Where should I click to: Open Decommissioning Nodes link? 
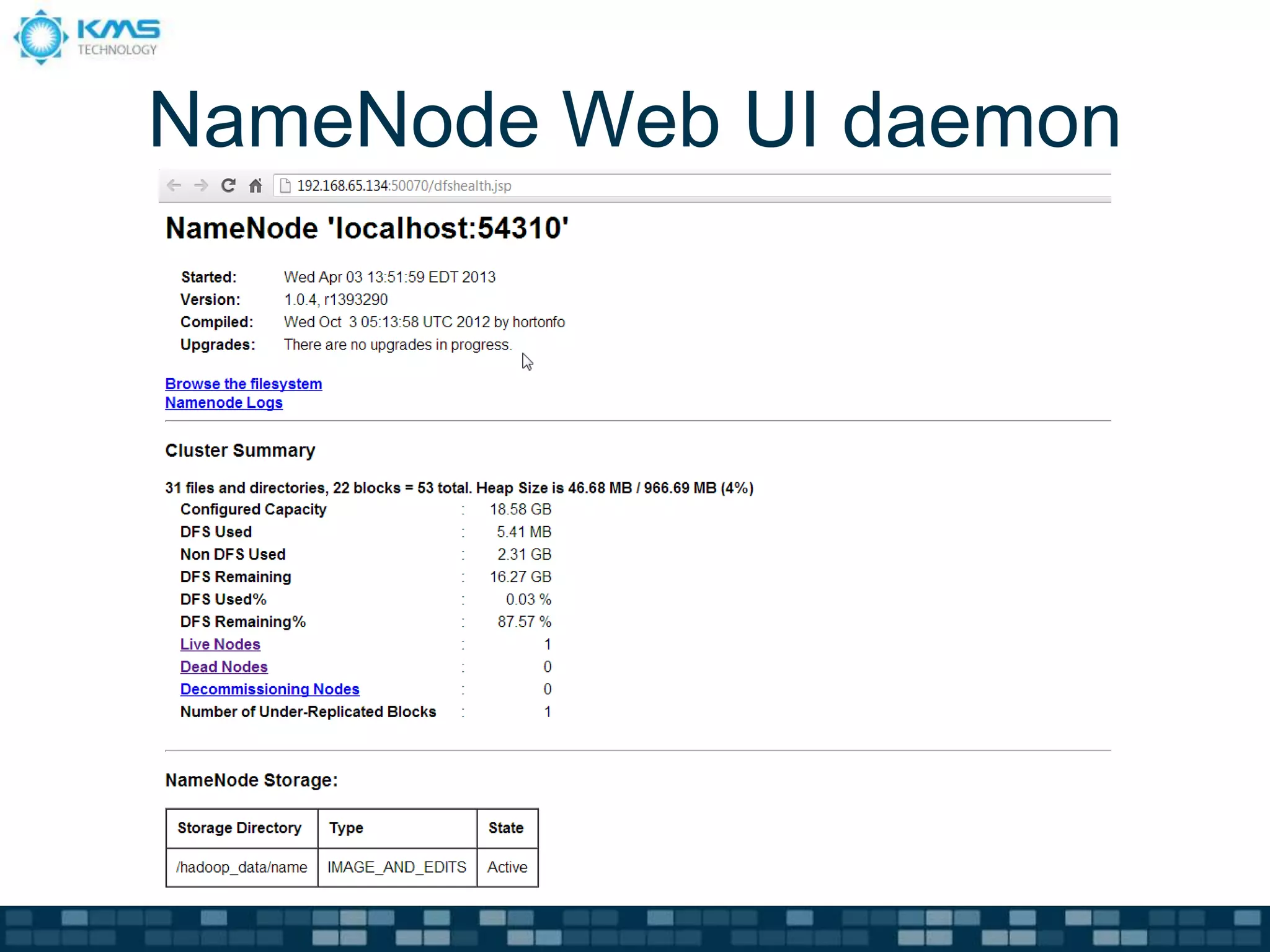(x=269, y=689)
